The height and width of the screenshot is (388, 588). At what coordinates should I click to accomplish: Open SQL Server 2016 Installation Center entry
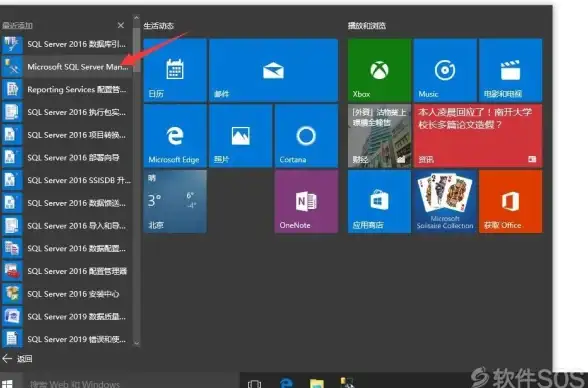point(66,294)
